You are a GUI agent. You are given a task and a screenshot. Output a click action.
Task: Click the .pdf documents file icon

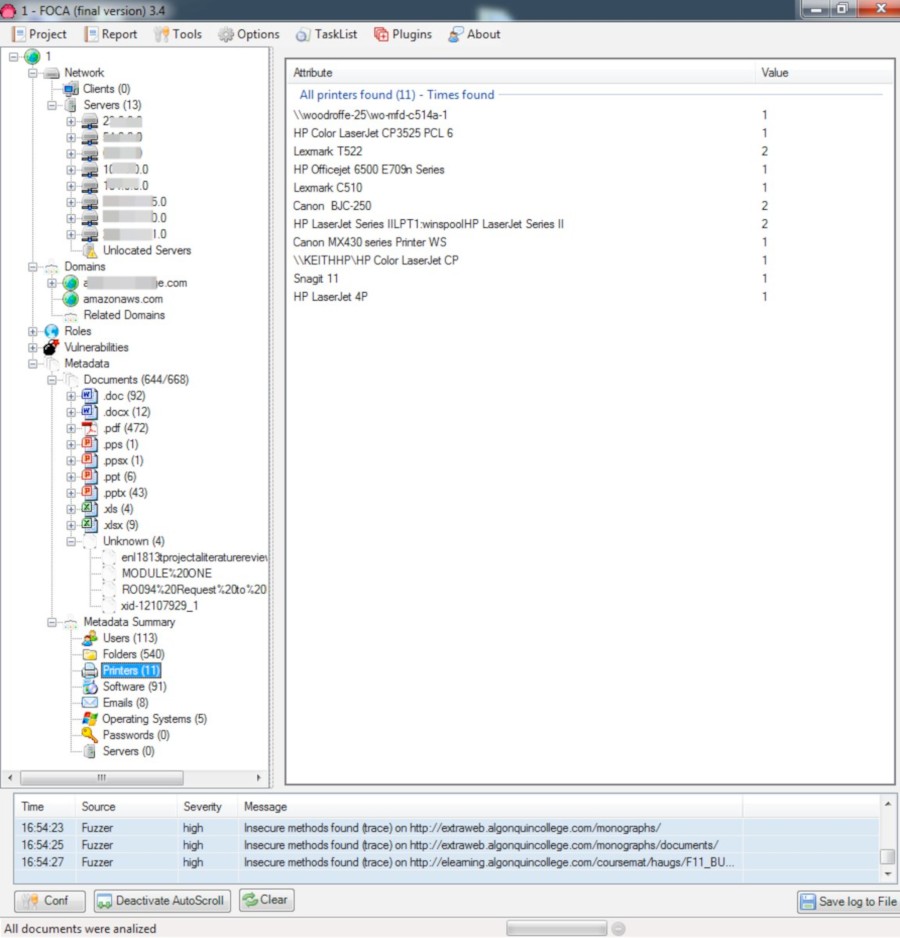[x=90, y=428]
